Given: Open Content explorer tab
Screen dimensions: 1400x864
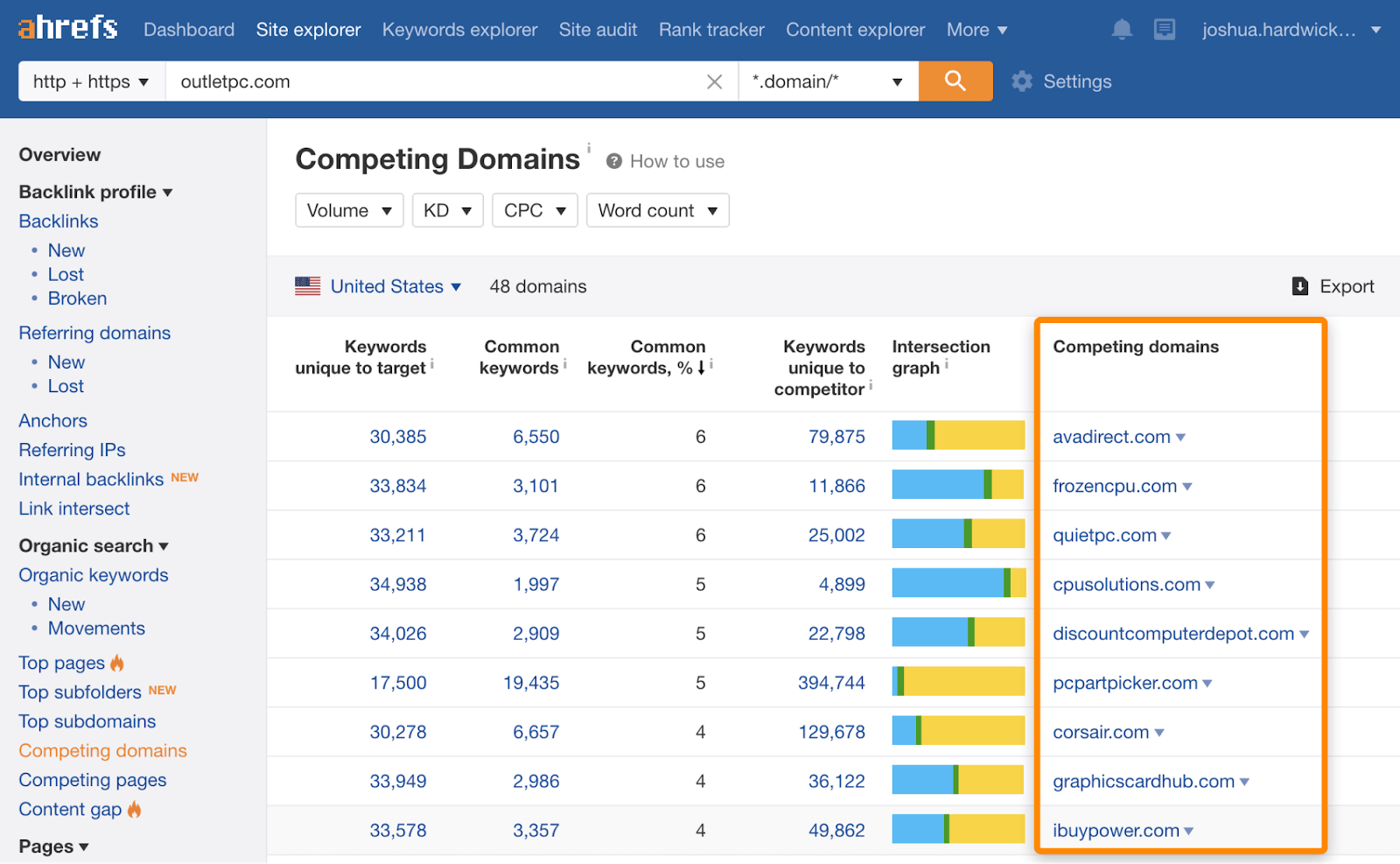Looking at the screenshot, I should [x=855, y=30].
